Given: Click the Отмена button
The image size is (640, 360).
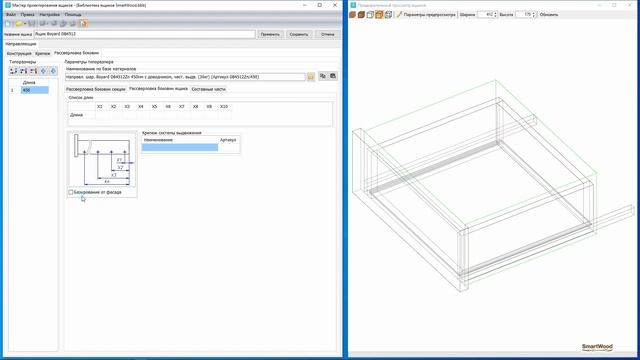Looking at the screenshot, I should [x=327, y=34].
